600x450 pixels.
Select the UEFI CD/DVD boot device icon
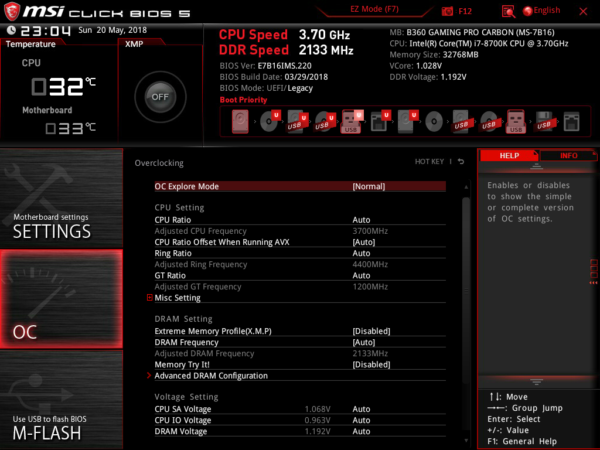coord(270,121)
